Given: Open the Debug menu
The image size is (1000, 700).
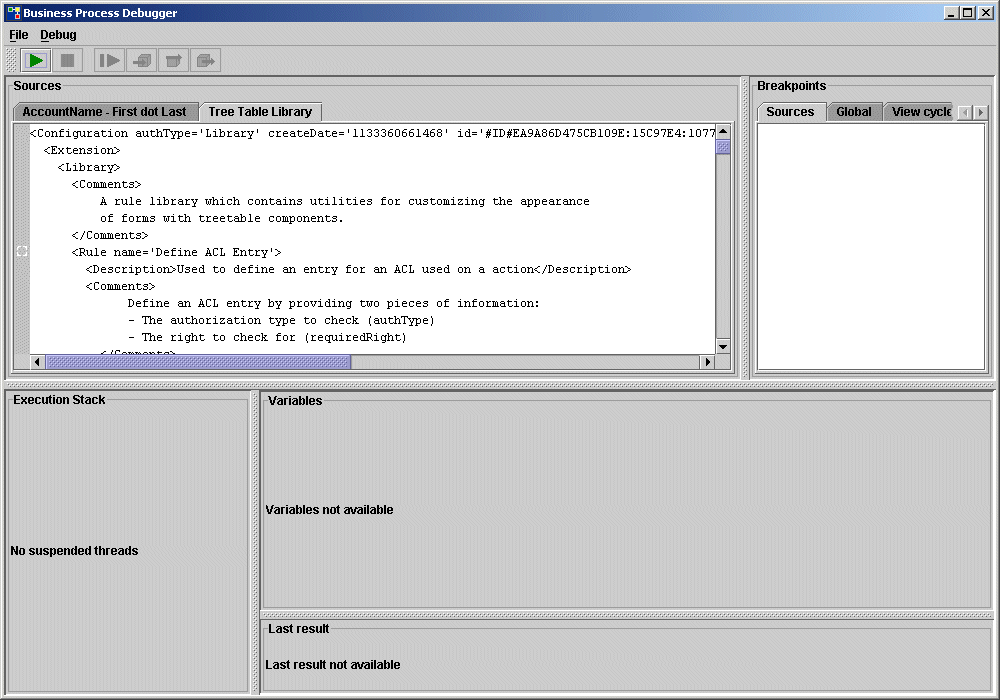Looking at the screenshot, I should pos(58,35).
